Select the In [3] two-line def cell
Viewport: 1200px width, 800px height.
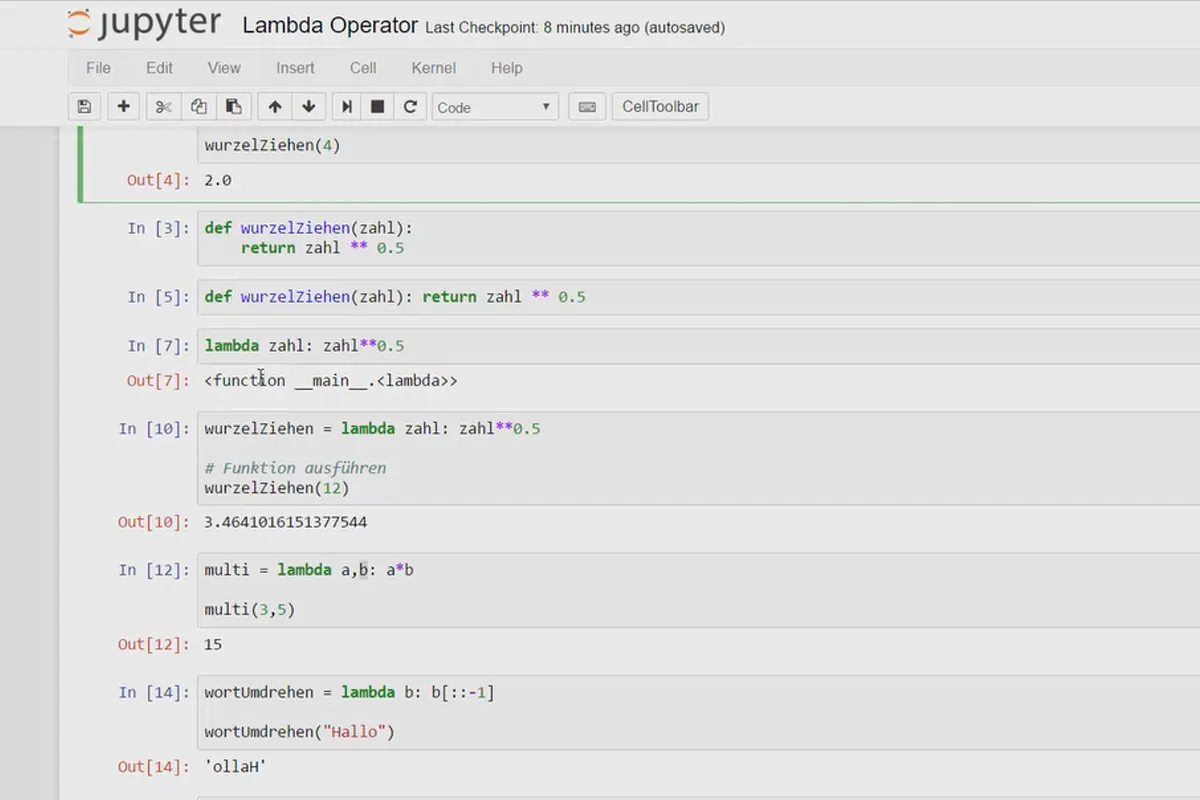pyautogui.click(x=699, y=238)
